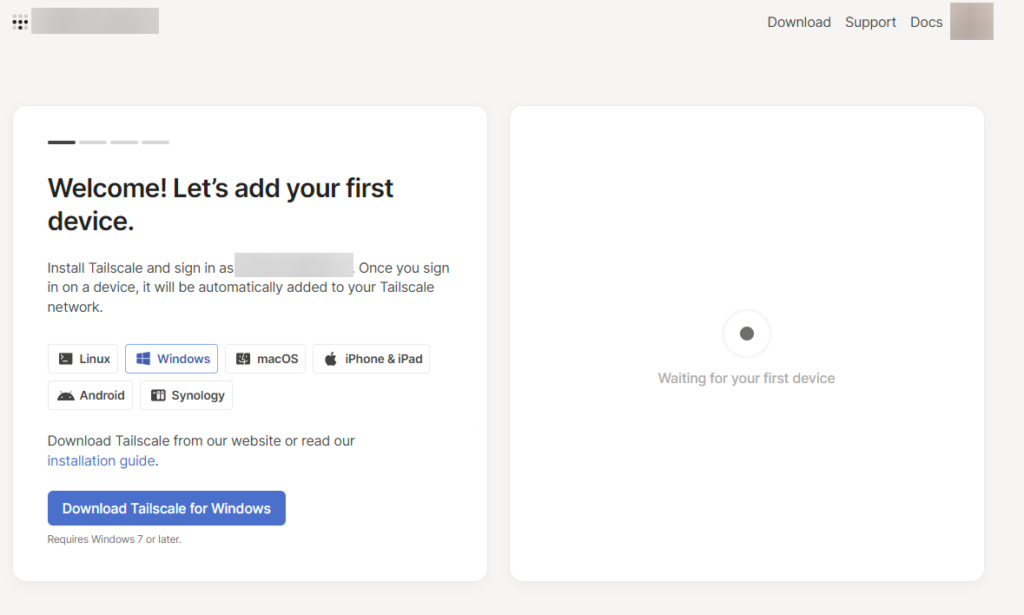Pick Synology as your device type
1024x615 pixels.
point(186,394)
